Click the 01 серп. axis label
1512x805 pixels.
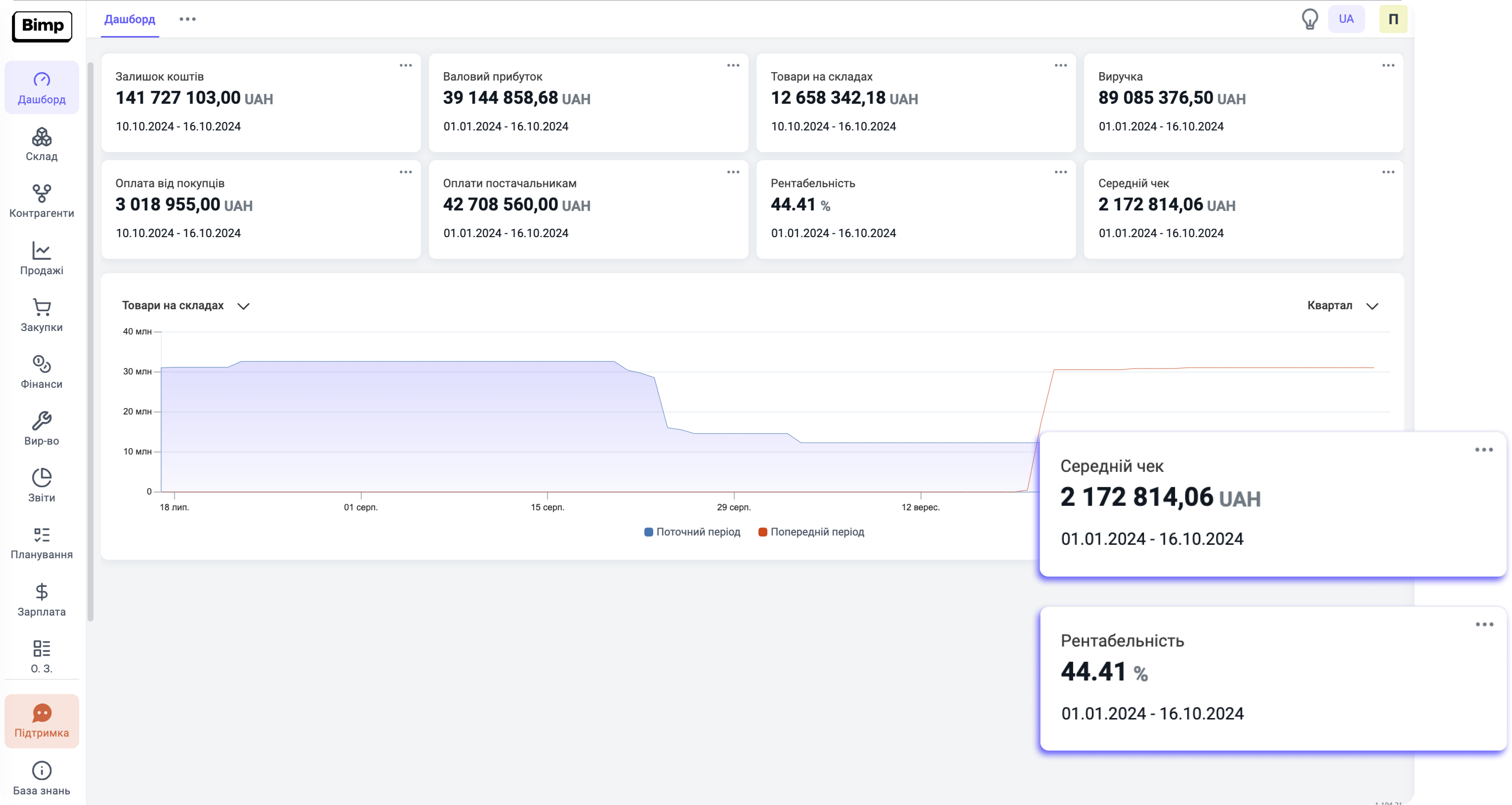coord(361,508)
